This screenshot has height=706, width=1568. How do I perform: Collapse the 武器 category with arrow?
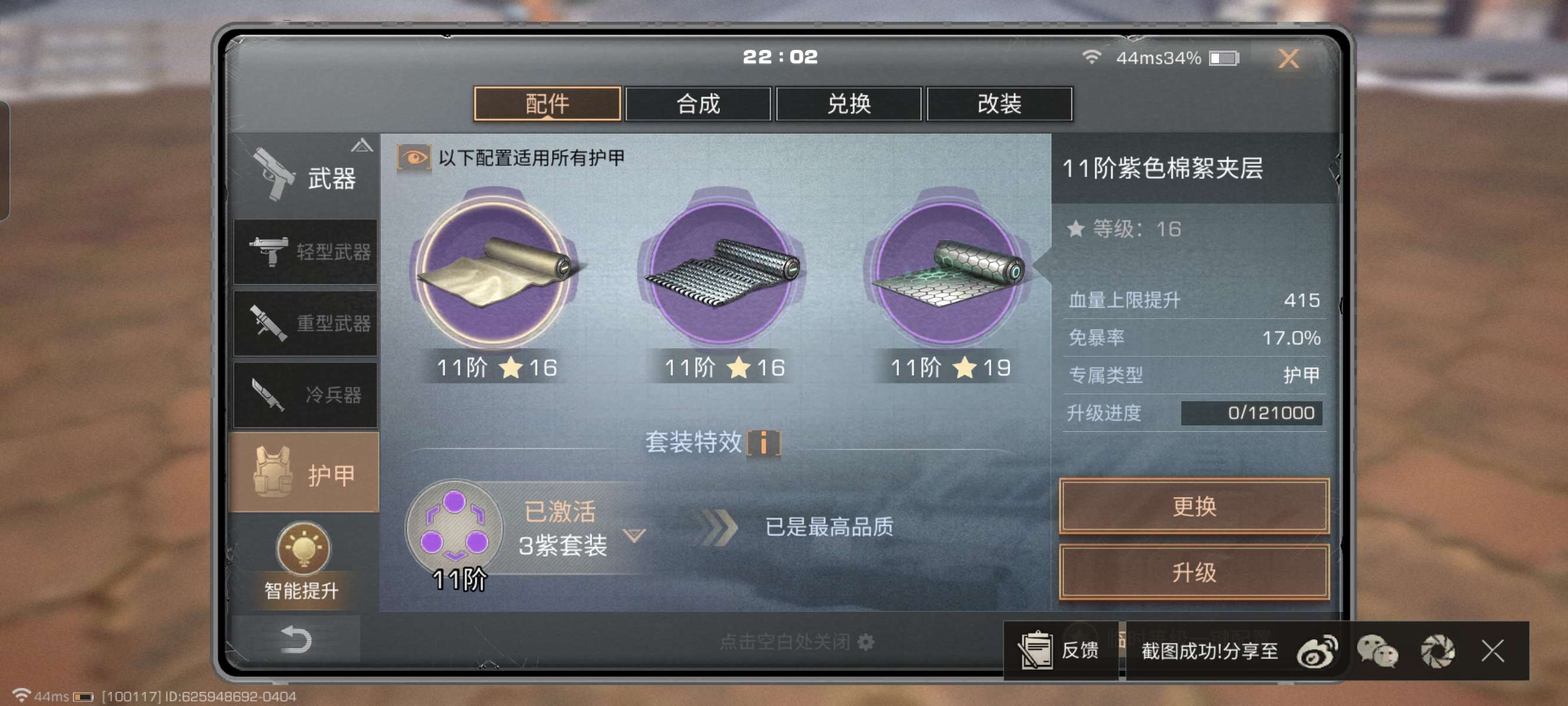[361, 145]
